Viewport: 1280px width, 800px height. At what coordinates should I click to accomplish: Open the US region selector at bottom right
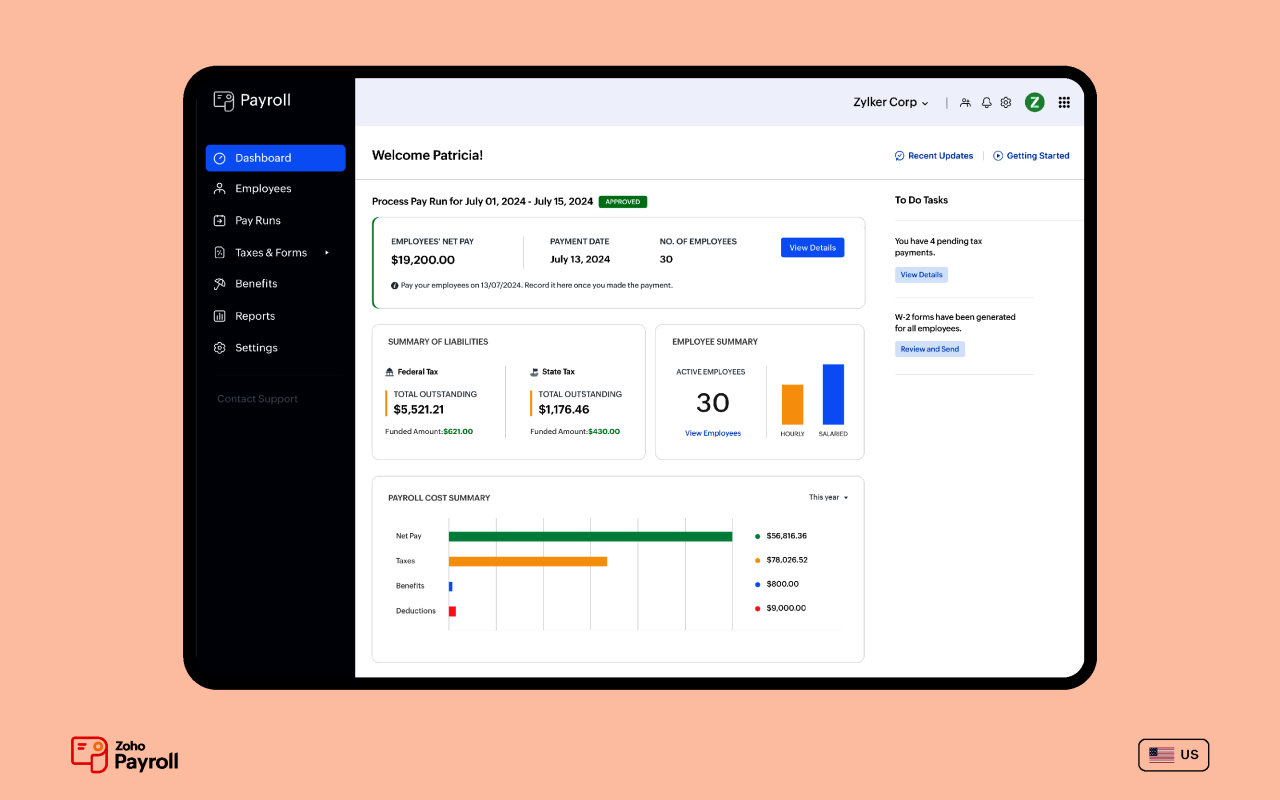click(1173, 754)
